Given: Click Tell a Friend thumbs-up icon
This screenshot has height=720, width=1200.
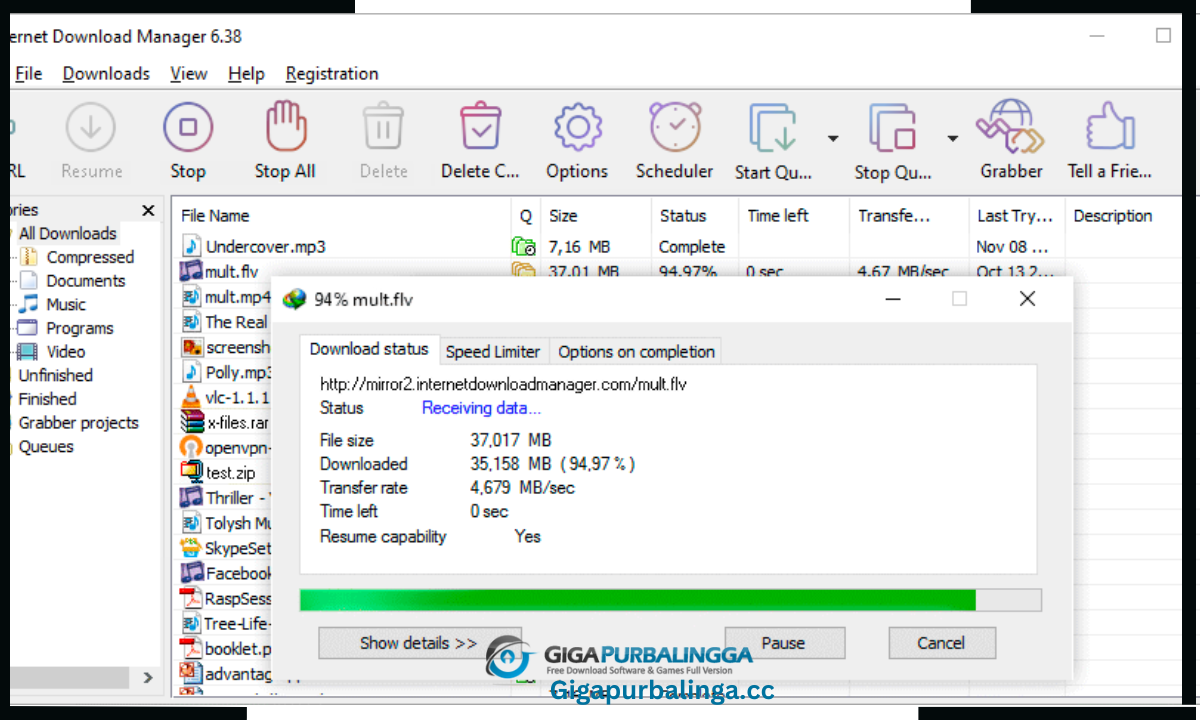Looking at the screenshot, I should click(x=1109, y=127).
